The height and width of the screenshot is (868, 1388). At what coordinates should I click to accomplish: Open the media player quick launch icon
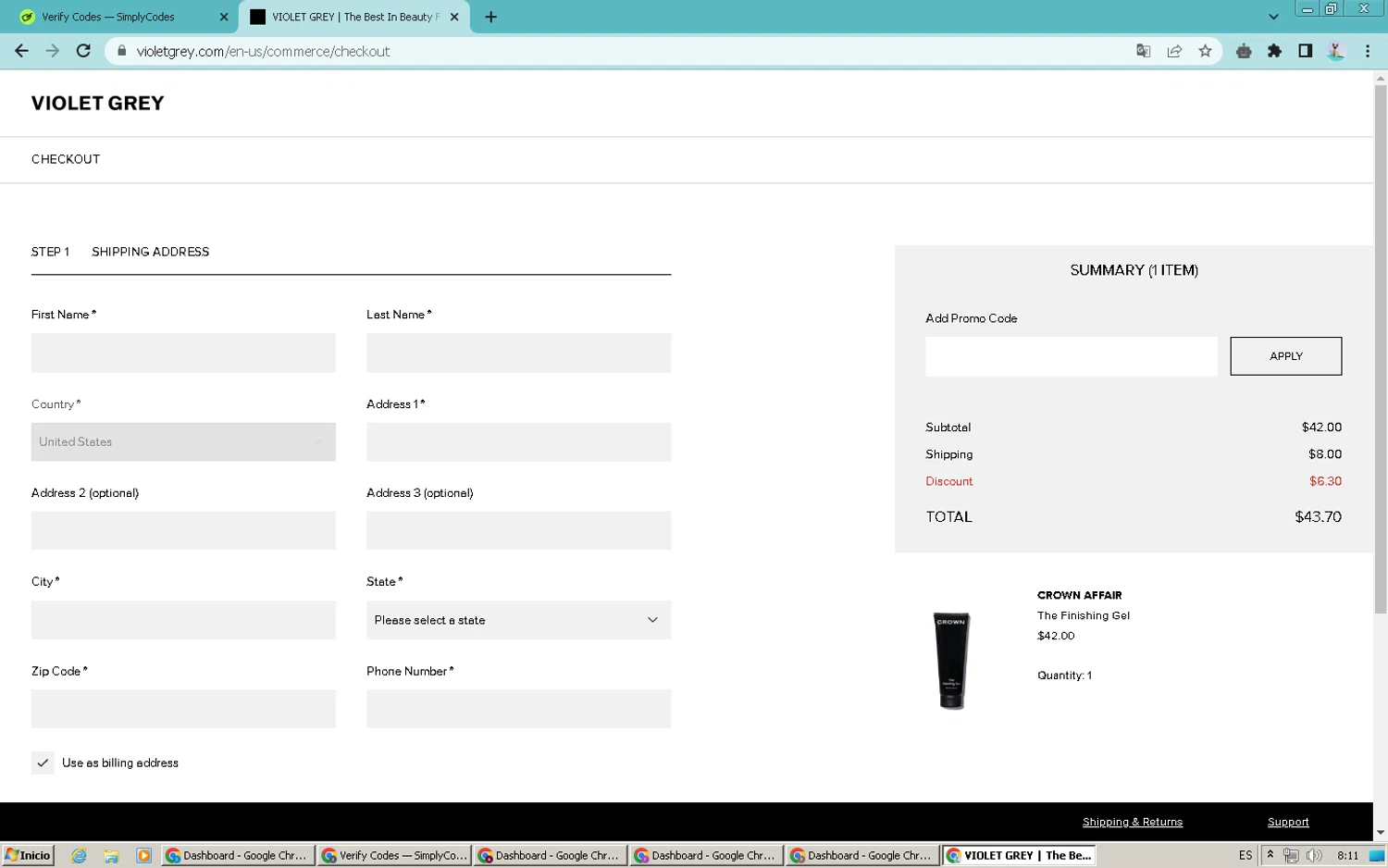coord(143,856)
